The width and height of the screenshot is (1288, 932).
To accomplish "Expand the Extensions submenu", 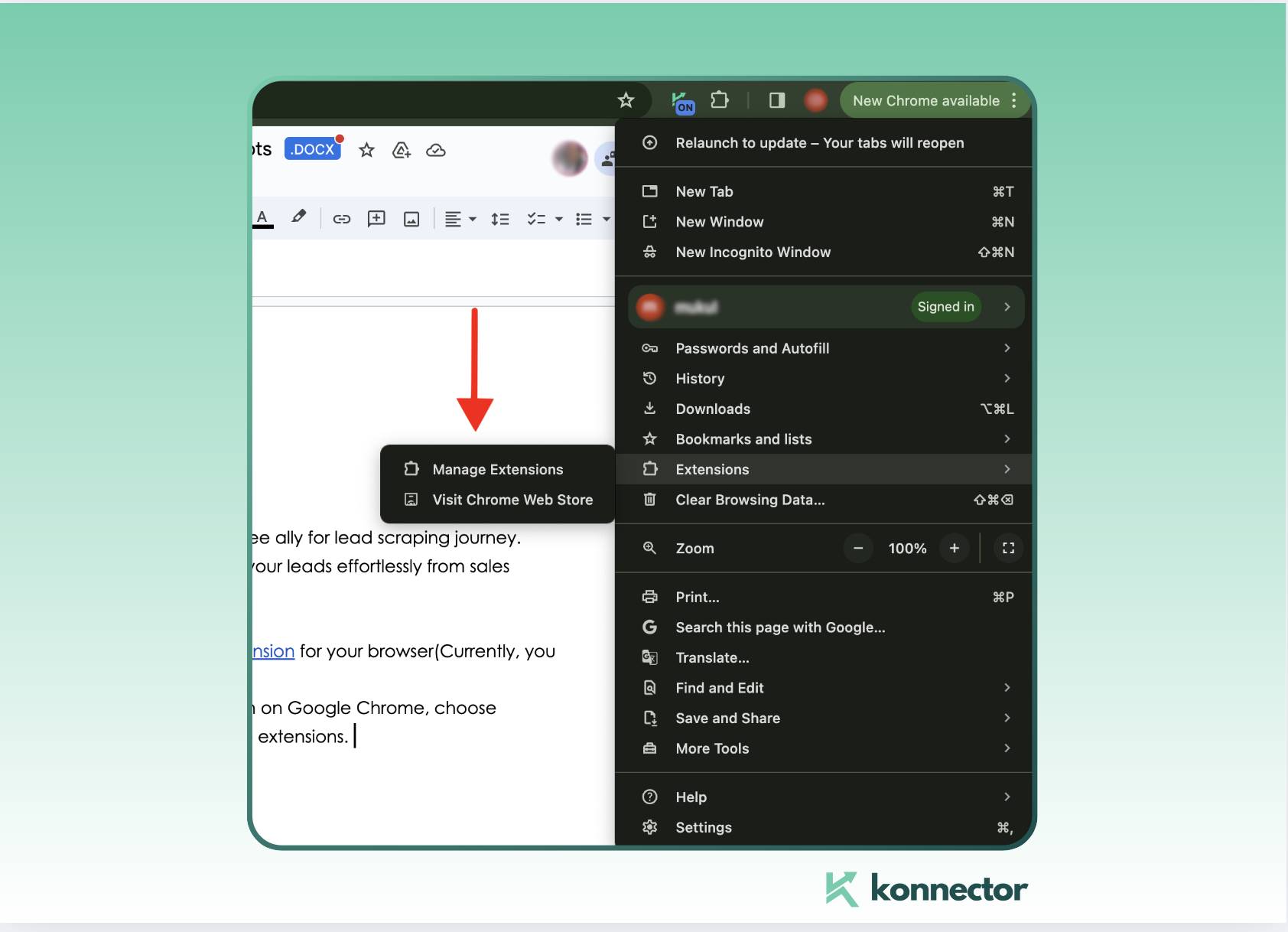I will pyautogui.click(x=824, y=469).
